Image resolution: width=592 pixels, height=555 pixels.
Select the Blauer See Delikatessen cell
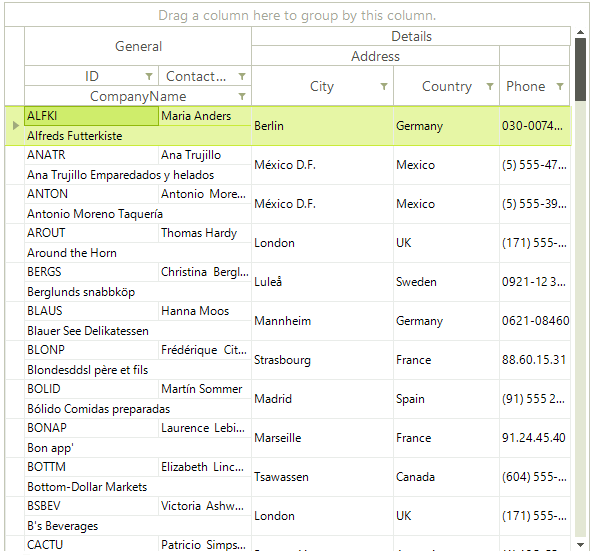point(138,331)
